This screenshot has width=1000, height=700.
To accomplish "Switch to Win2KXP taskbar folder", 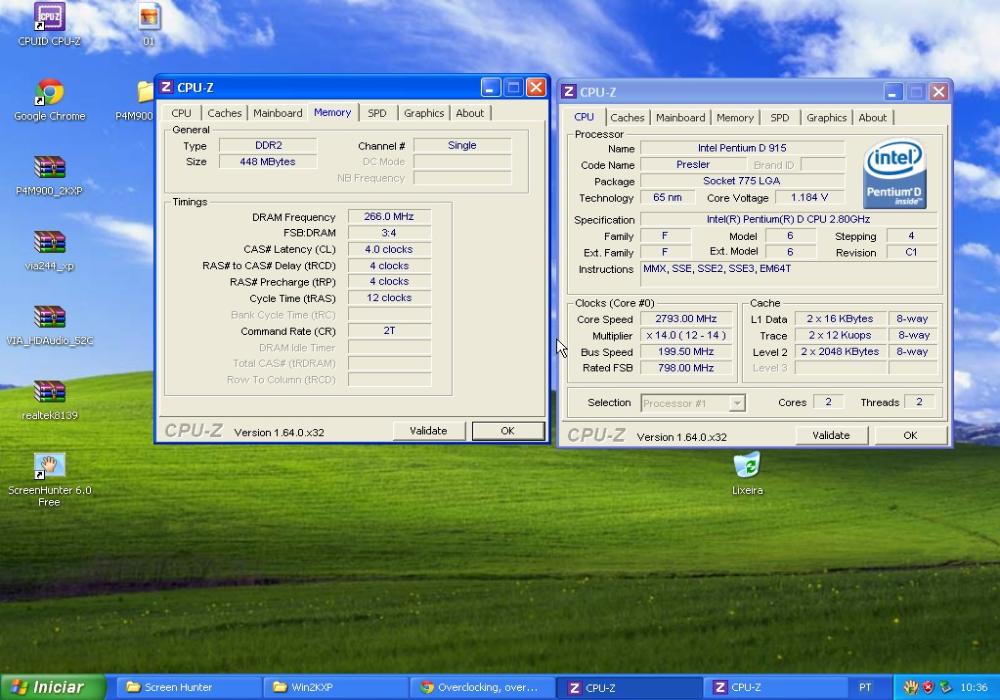I will tap(336, 687).
